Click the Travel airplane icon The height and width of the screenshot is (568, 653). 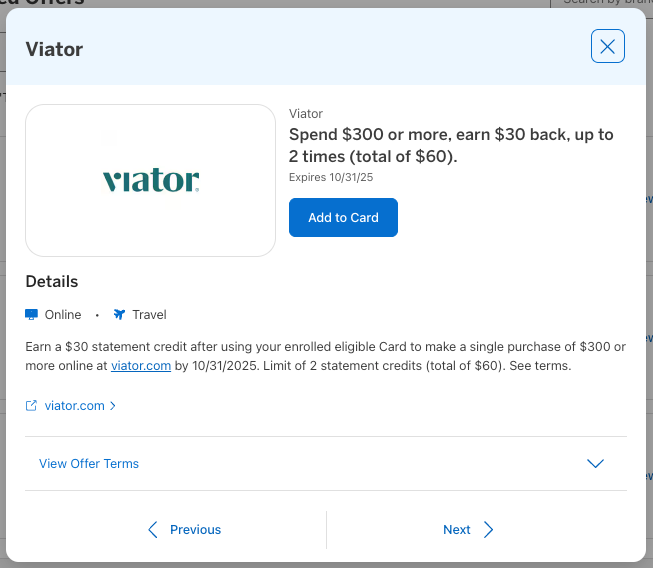120,315
